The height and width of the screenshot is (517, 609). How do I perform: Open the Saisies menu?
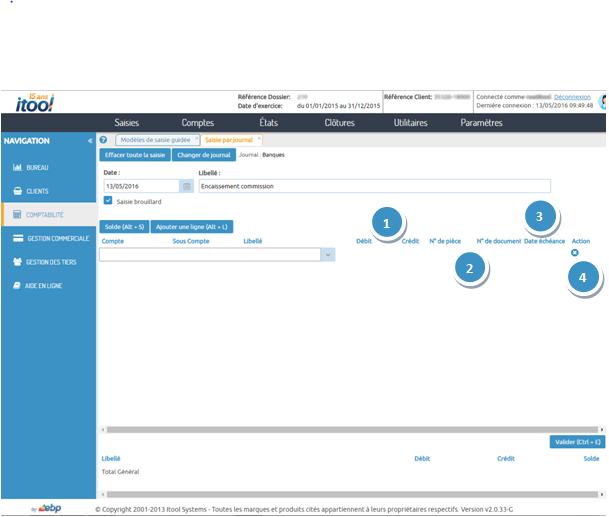click(126, 122)
